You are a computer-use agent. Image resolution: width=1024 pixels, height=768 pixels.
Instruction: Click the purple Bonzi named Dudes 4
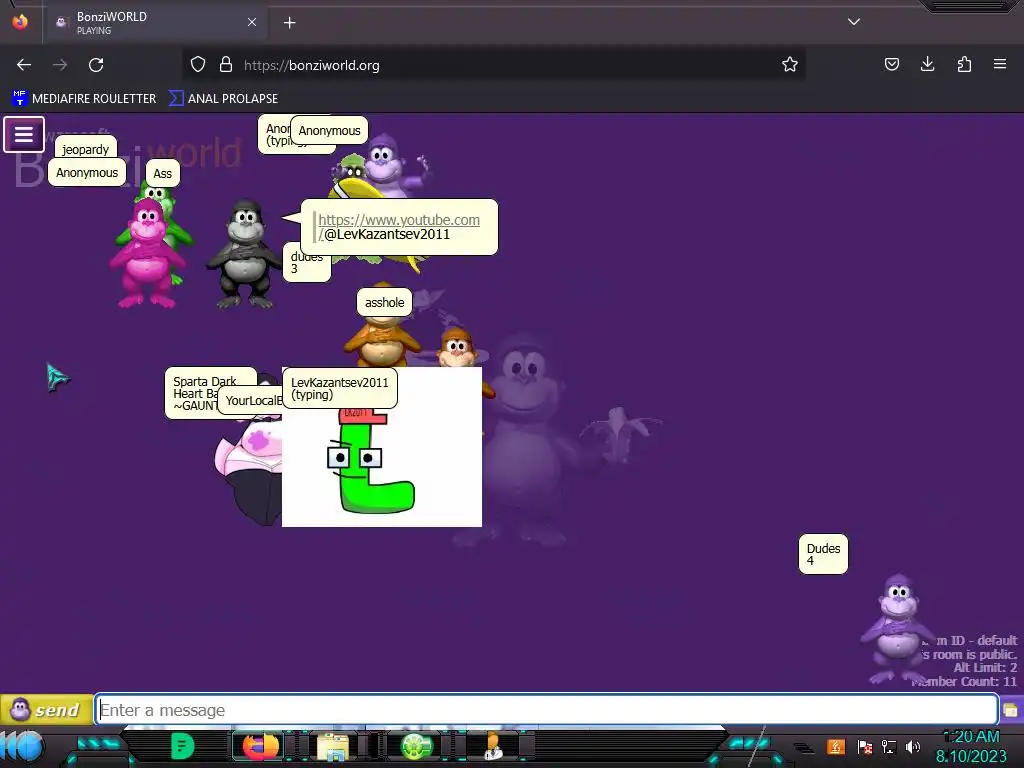(898, 628)
